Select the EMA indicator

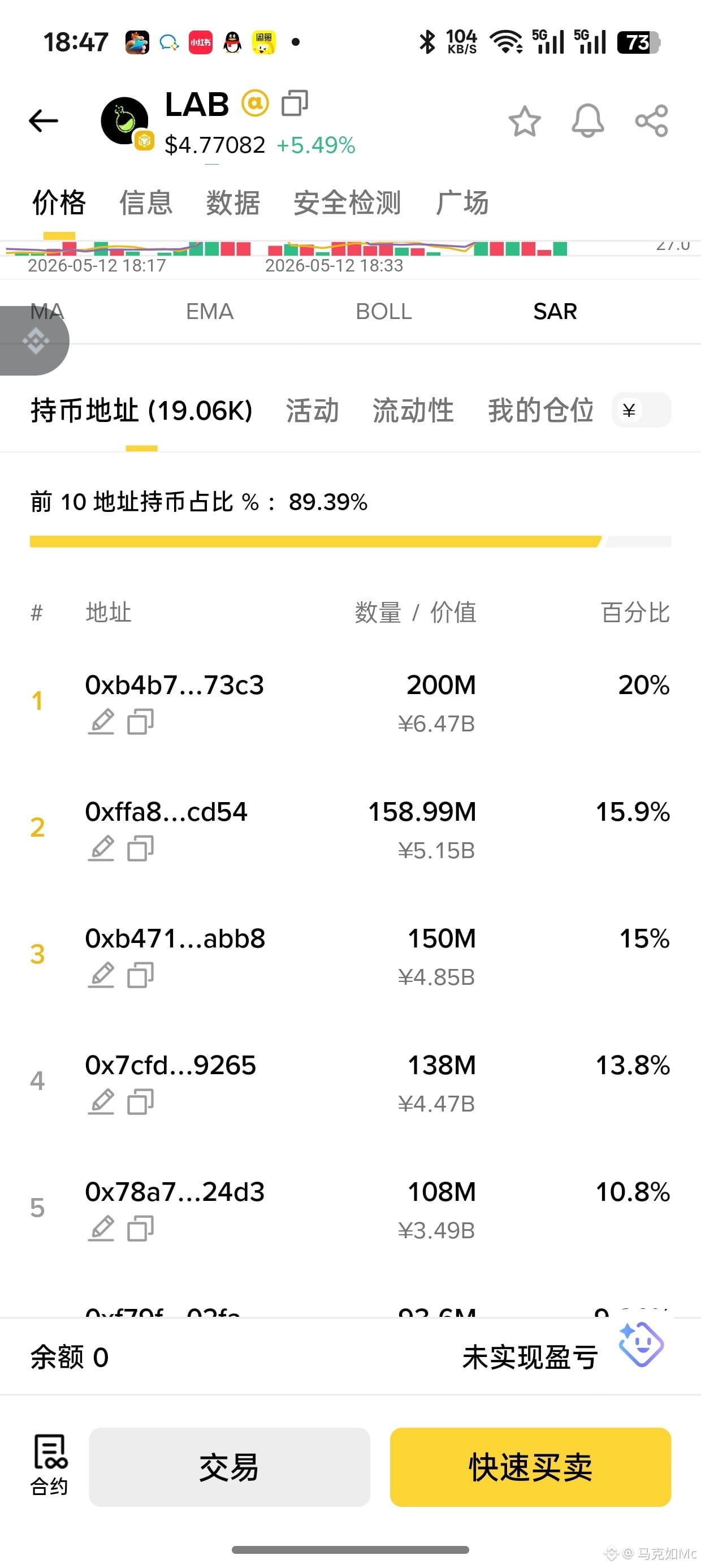pos(209,311)
